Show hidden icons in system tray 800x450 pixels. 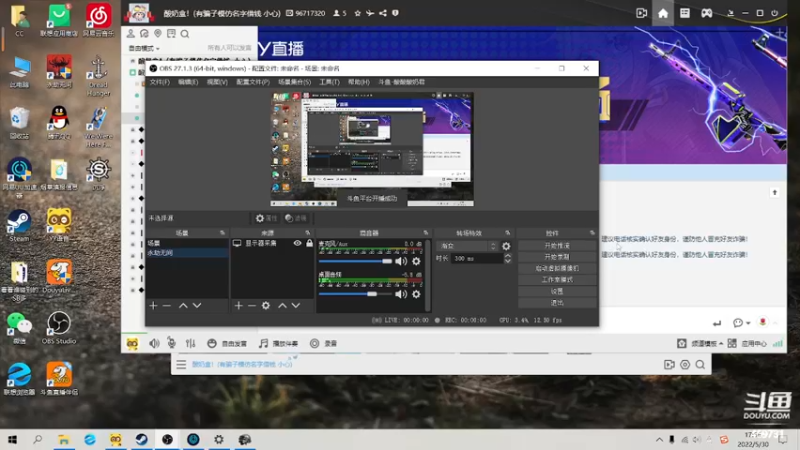pos(659,439)
